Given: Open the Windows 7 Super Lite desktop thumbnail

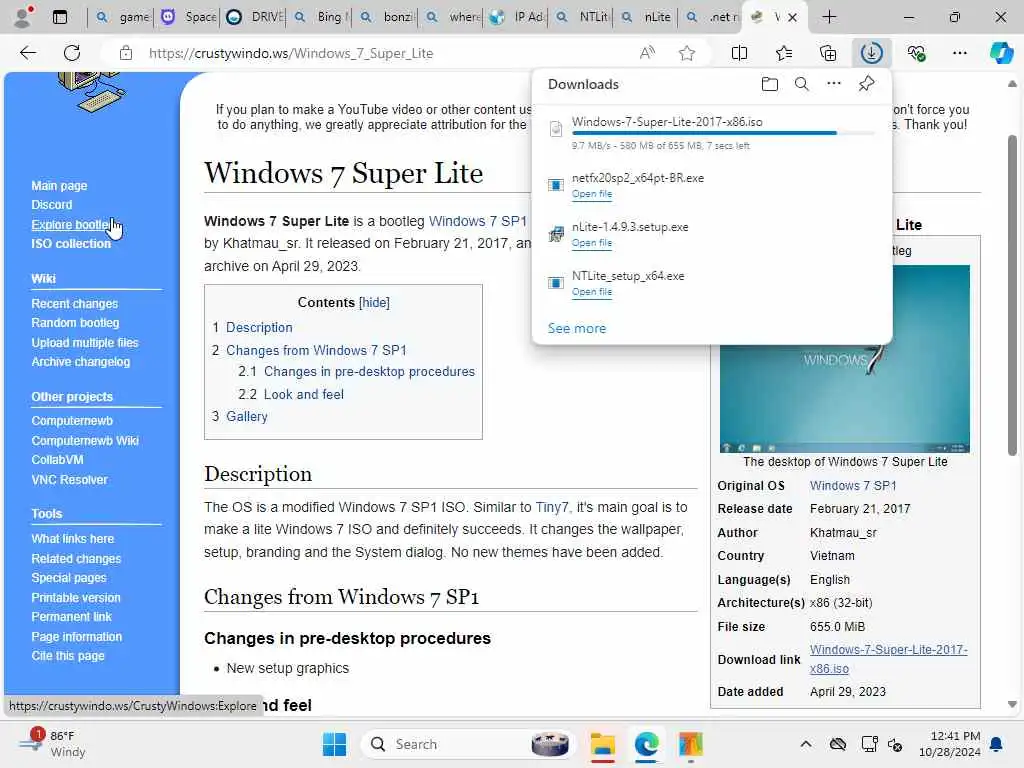Looking at the screenshot, I should pos(844,359).
